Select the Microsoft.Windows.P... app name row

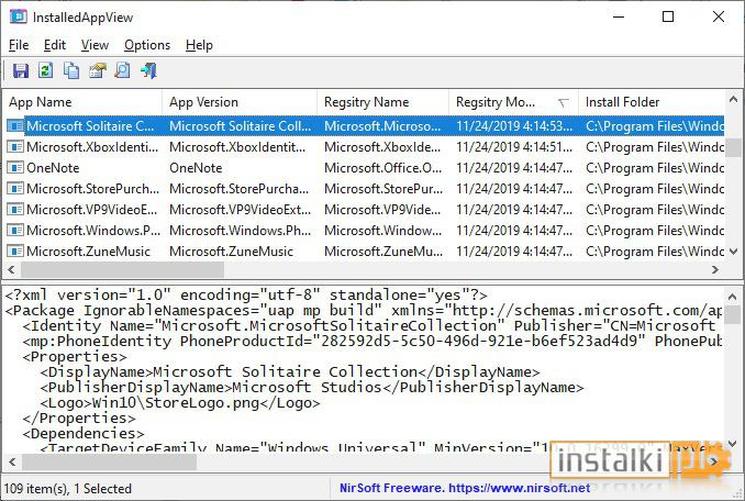point(94,231)
